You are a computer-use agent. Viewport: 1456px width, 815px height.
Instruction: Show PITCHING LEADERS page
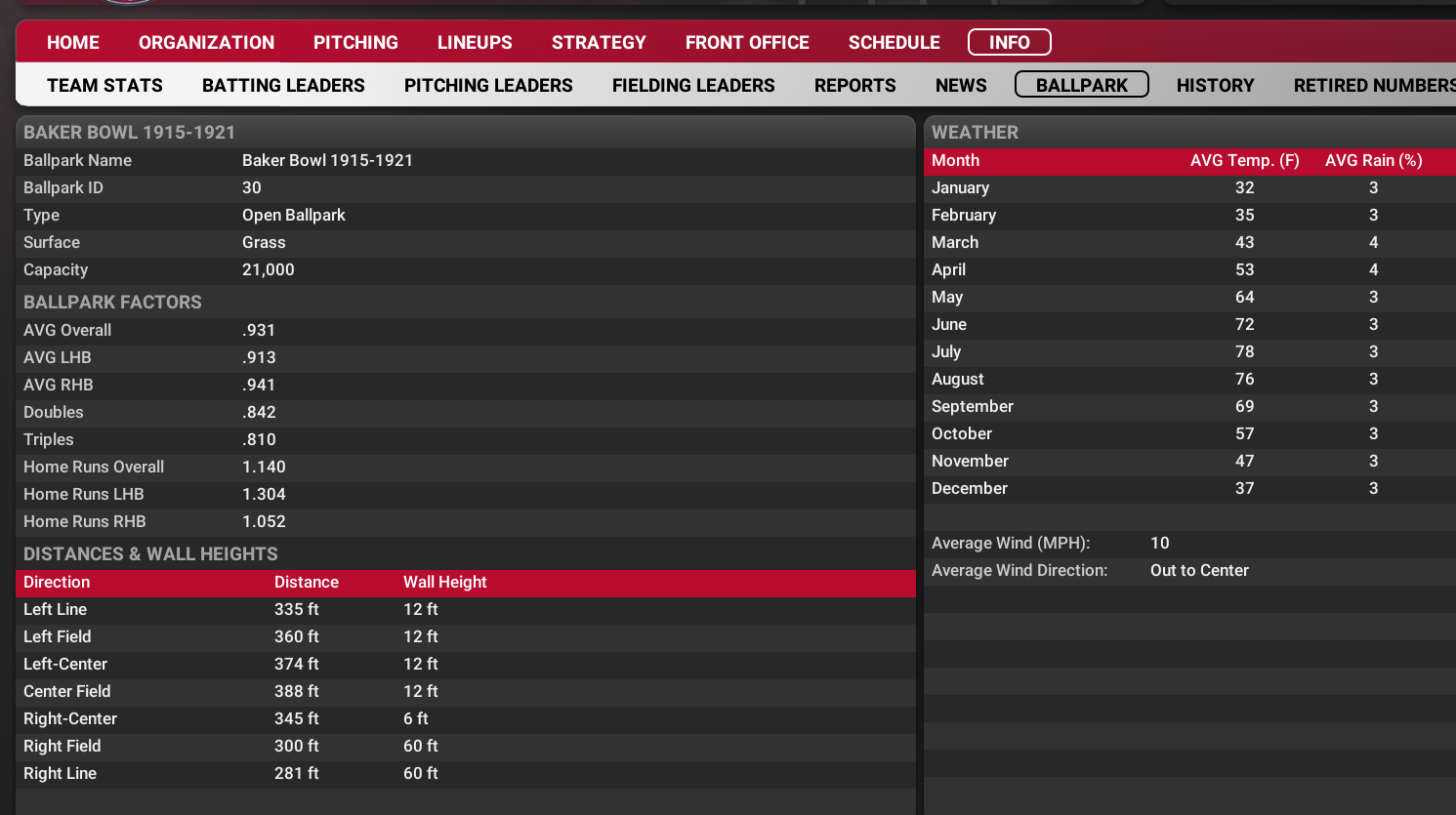(488, 86)
